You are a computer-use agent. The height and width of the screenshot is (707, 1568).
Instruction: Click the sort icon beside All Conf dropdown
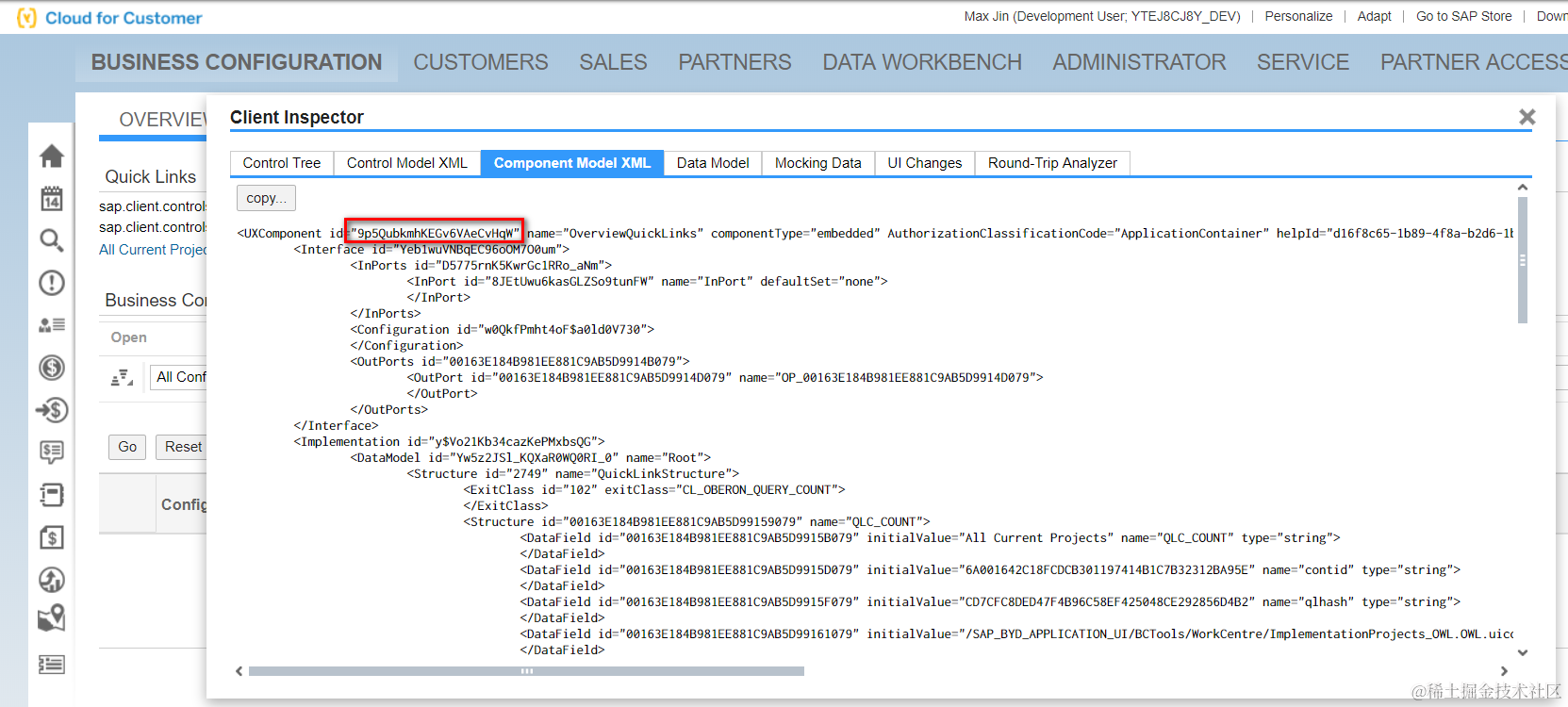tap(122, 378)
